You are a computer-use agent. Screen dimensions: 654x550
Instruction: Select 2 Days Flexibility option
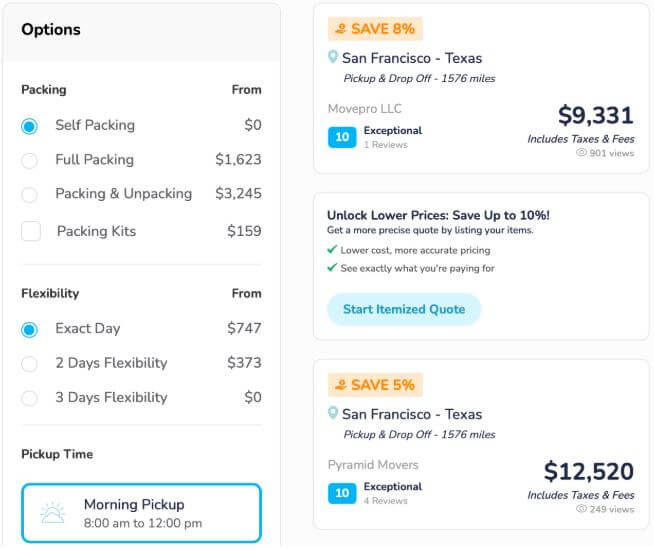[30, 364]
